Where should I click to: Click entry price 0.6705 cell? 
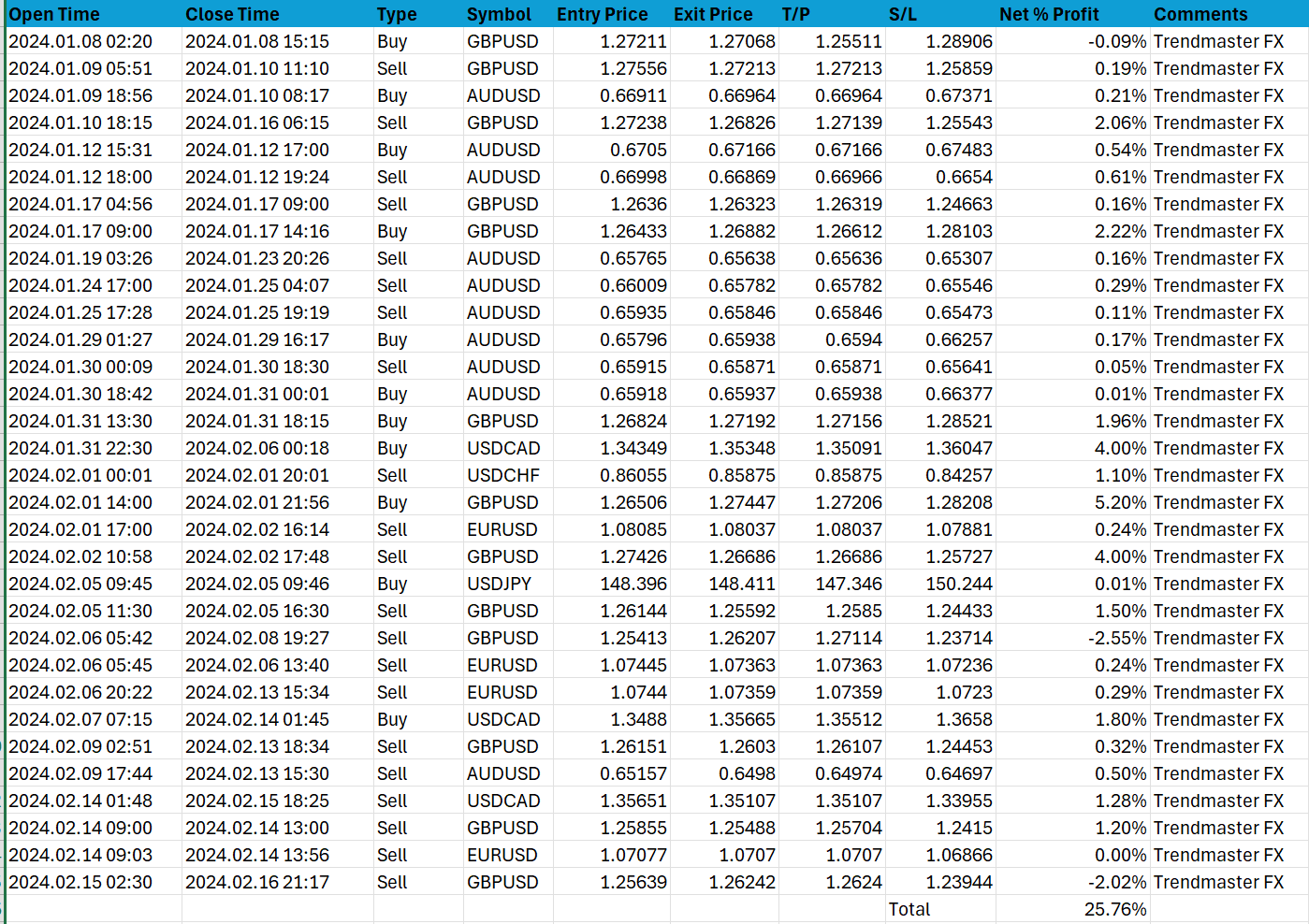(612, 150)
